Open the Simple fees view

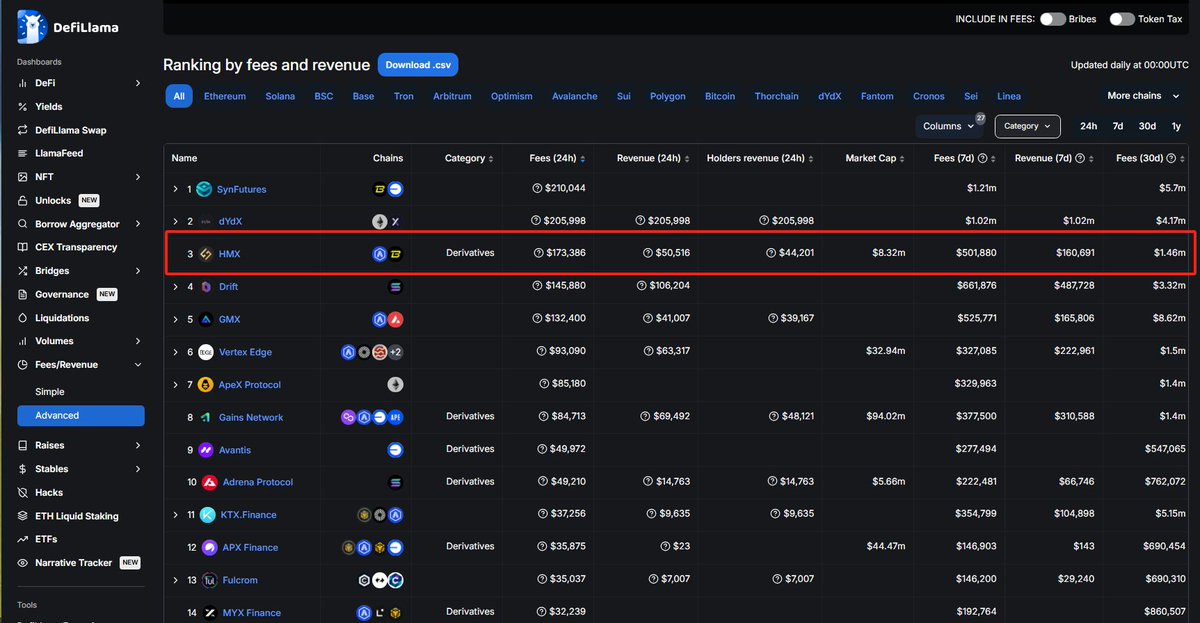[50, 392]
